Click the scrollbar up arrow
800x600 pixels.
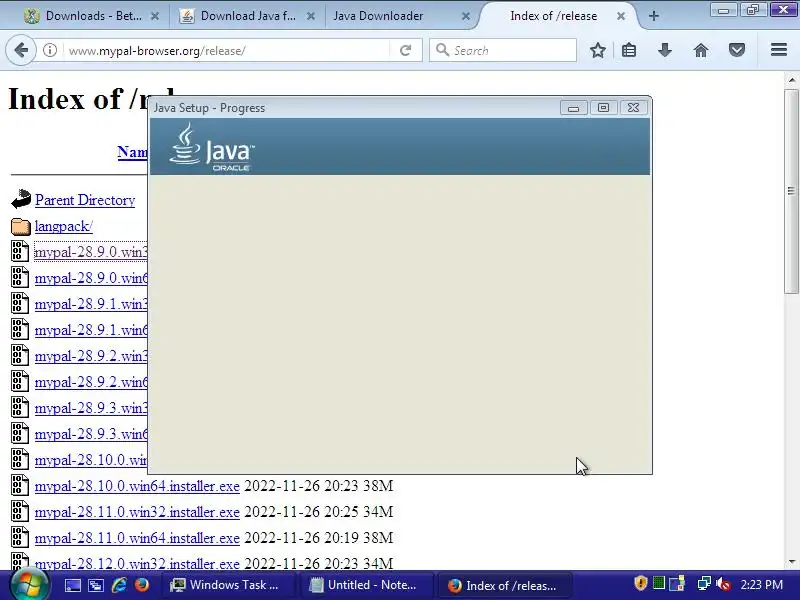pyautogui.click(x=791, y=80)
